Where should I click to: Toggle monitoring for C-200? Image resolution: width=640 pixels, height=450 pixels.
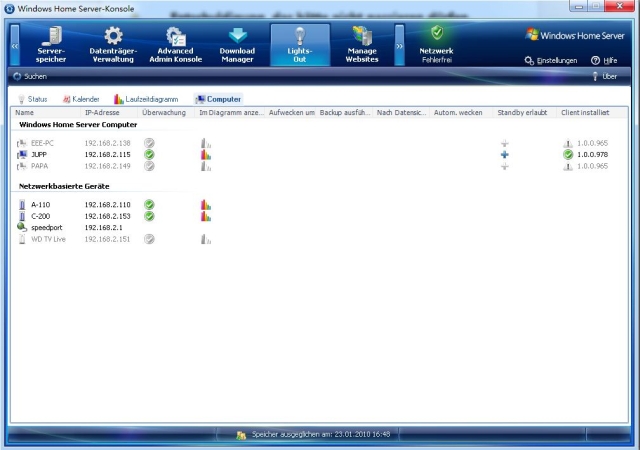pyautogui.click(x=149, y=216)
